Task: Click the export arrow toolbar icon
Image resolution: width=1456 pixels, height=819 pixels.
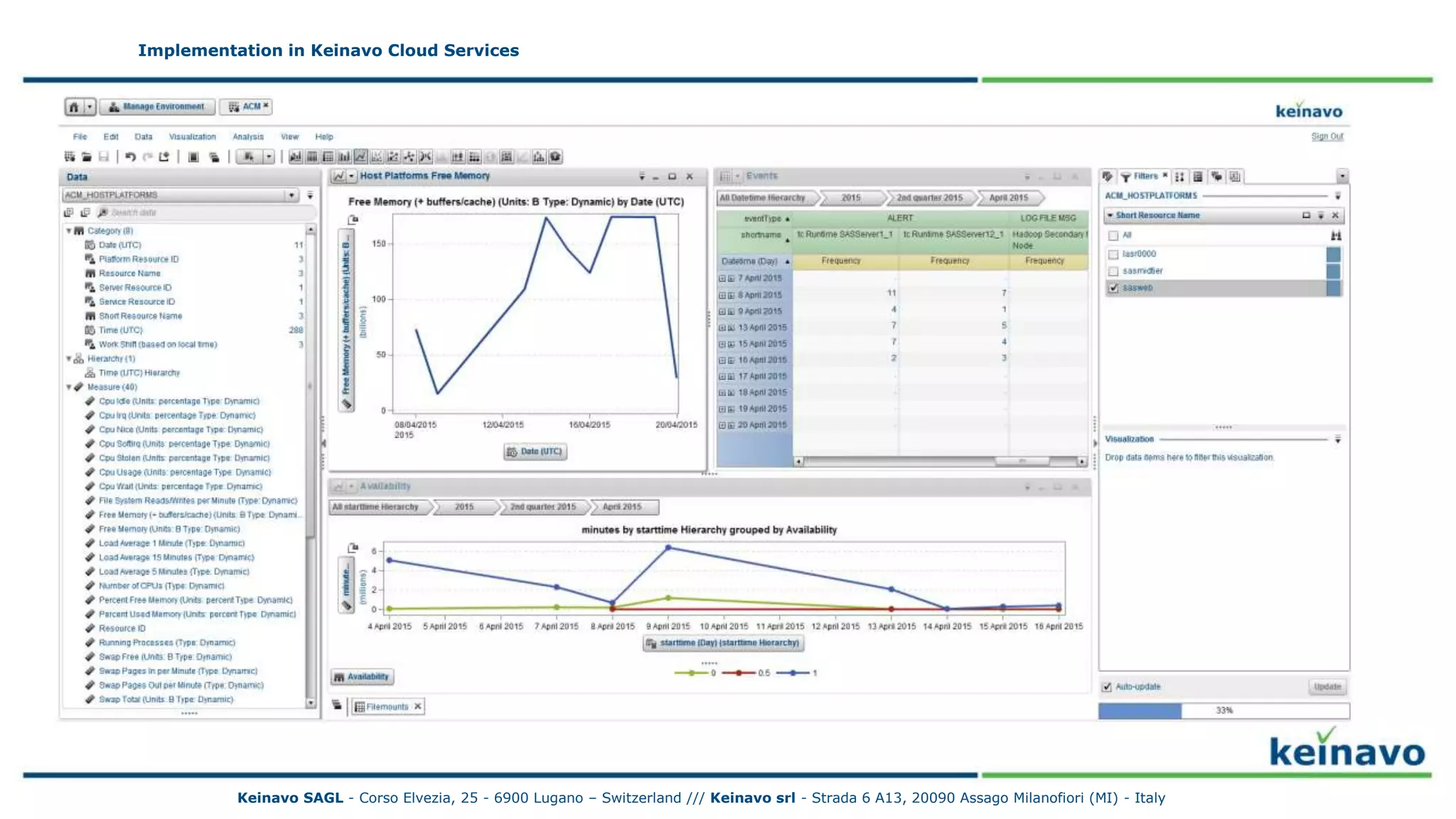Action: tap(164, 156)
